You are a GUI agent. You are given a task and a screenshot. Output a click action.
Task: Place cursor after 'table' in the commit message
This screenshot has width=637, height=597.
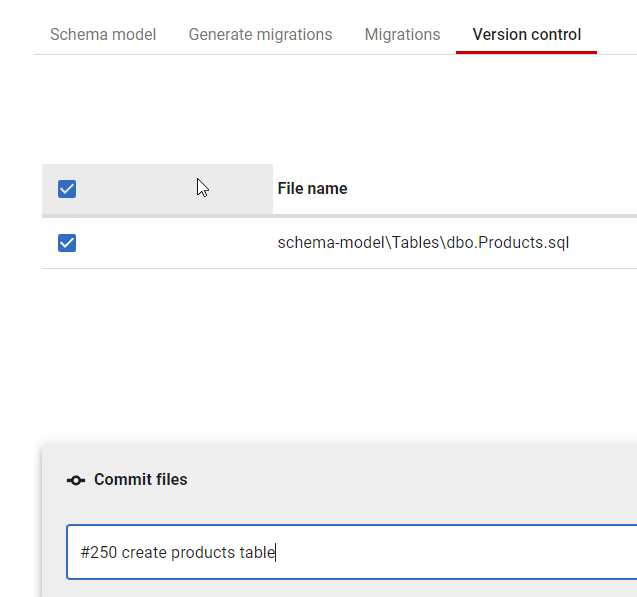coord(276,552)
